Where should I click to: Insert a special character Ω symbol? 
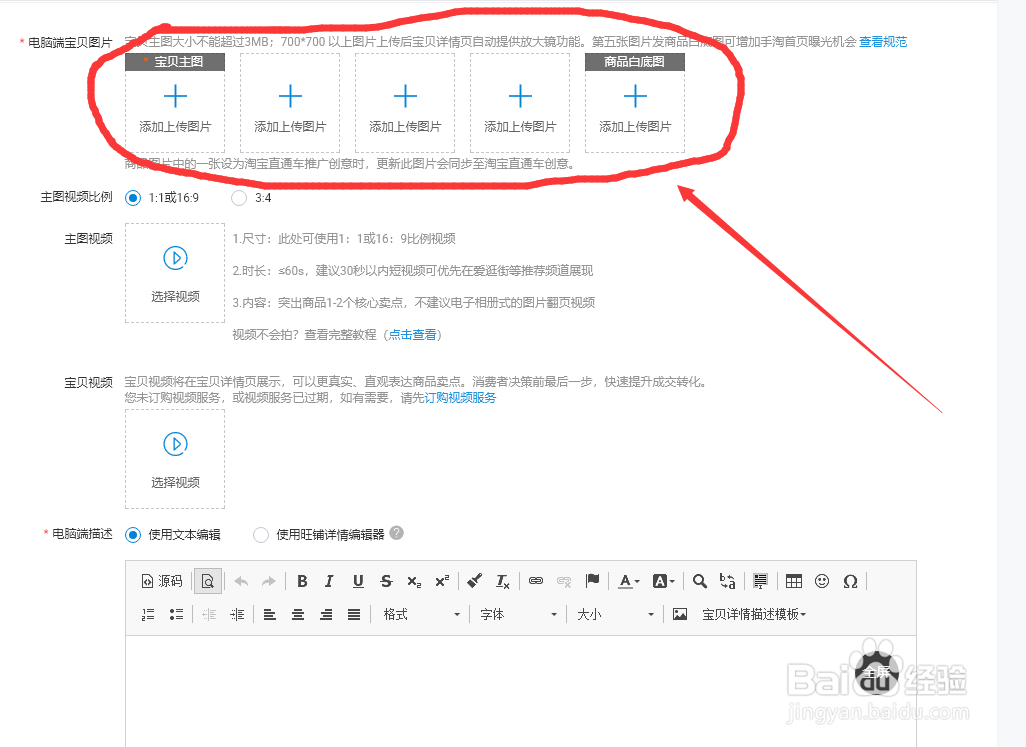(849, 581)
